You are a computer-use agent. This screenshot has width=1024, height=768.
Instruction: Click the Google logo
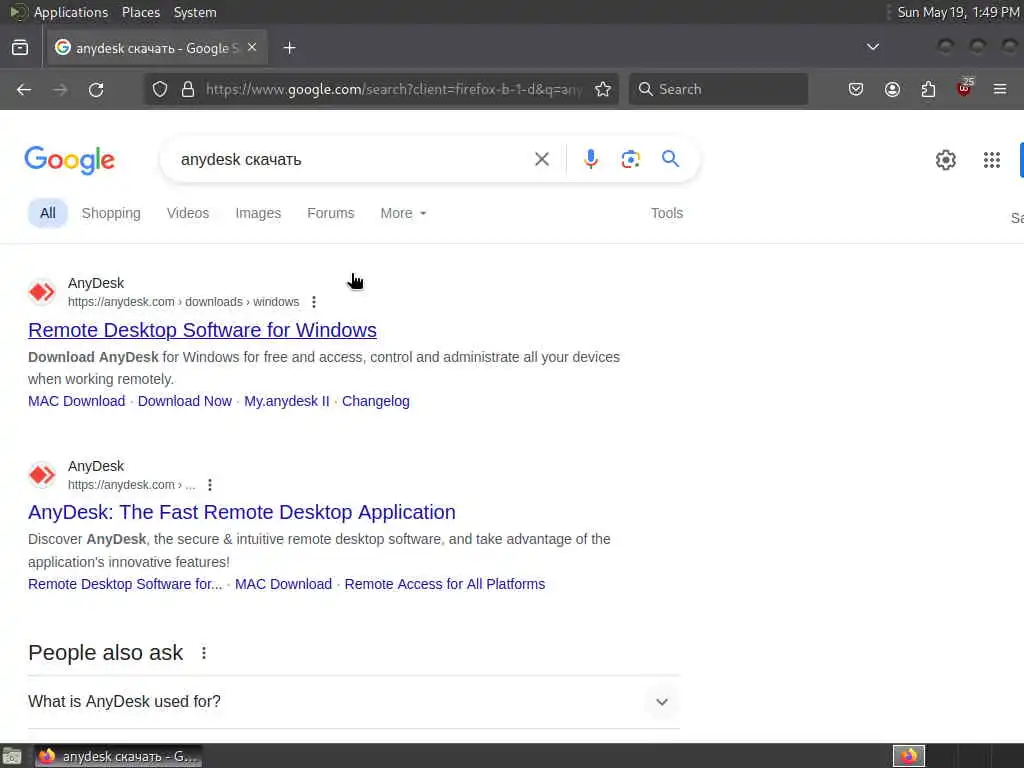[x=69, y=160]
